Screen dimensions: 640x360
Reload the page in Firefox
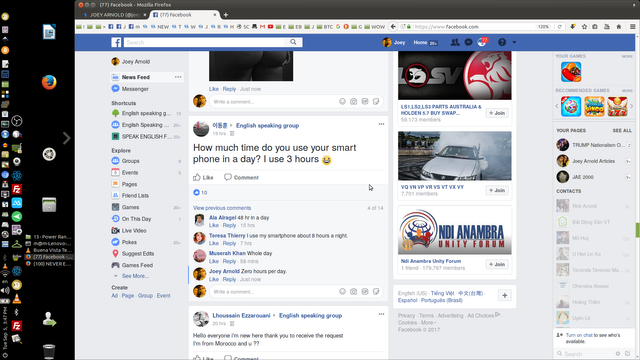pyautogui.click(x=560, y=27)
